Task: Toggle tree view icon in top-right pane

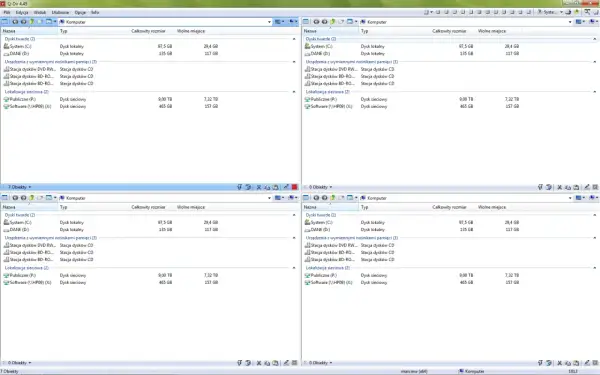Action: point(306,22)
